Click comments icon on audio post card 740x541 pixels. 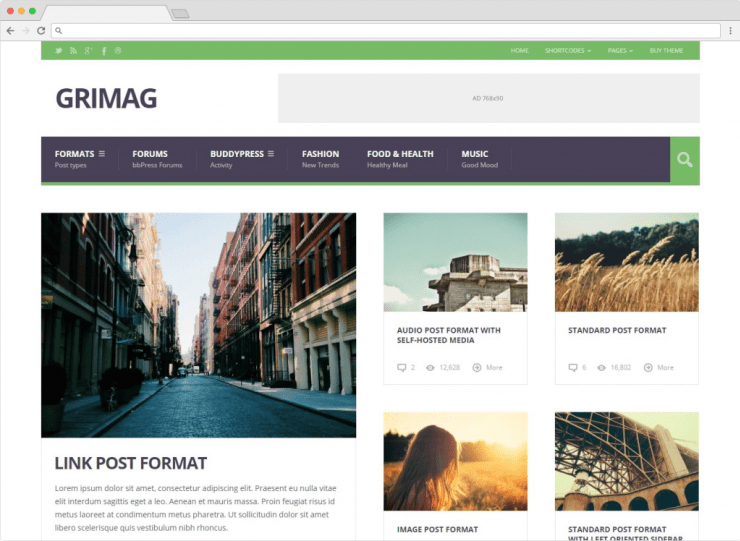coord(401,368)
